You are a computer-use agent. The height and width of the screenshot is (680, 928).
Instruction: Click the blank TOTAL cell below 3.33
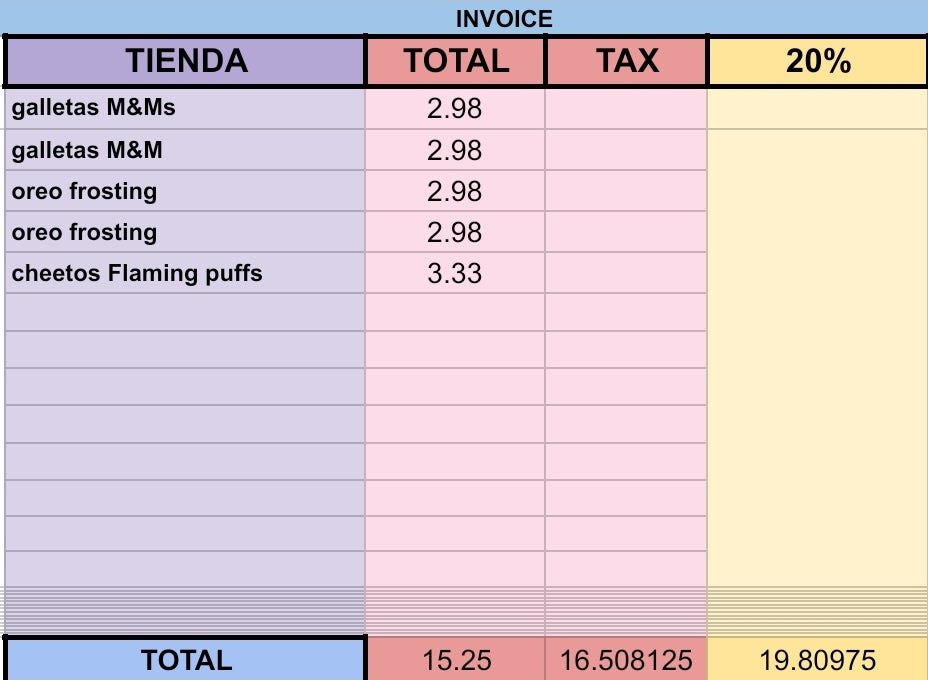(x=455, y=312)
